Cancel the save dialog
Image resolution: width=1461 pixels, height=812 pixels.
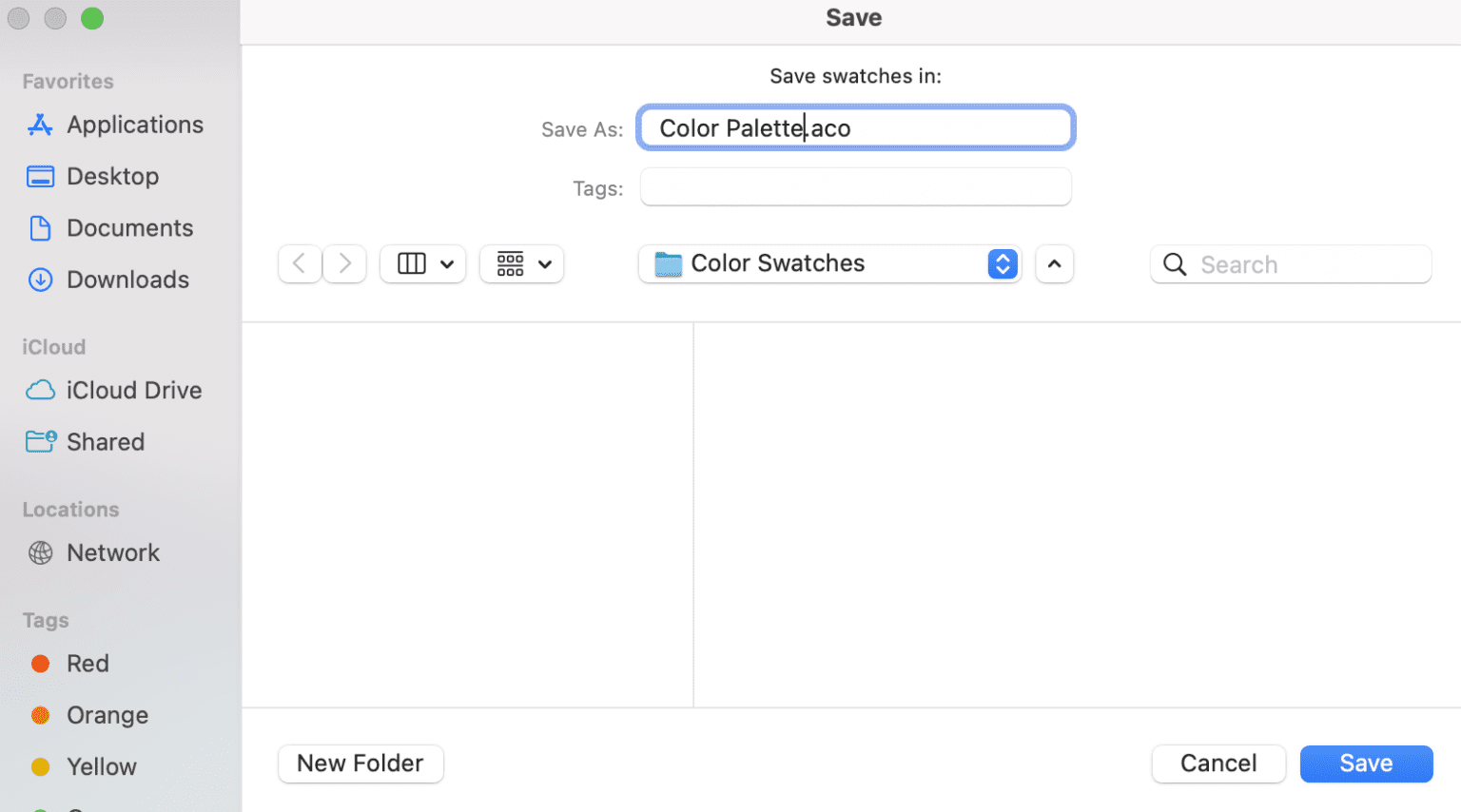pos(1218,764)
